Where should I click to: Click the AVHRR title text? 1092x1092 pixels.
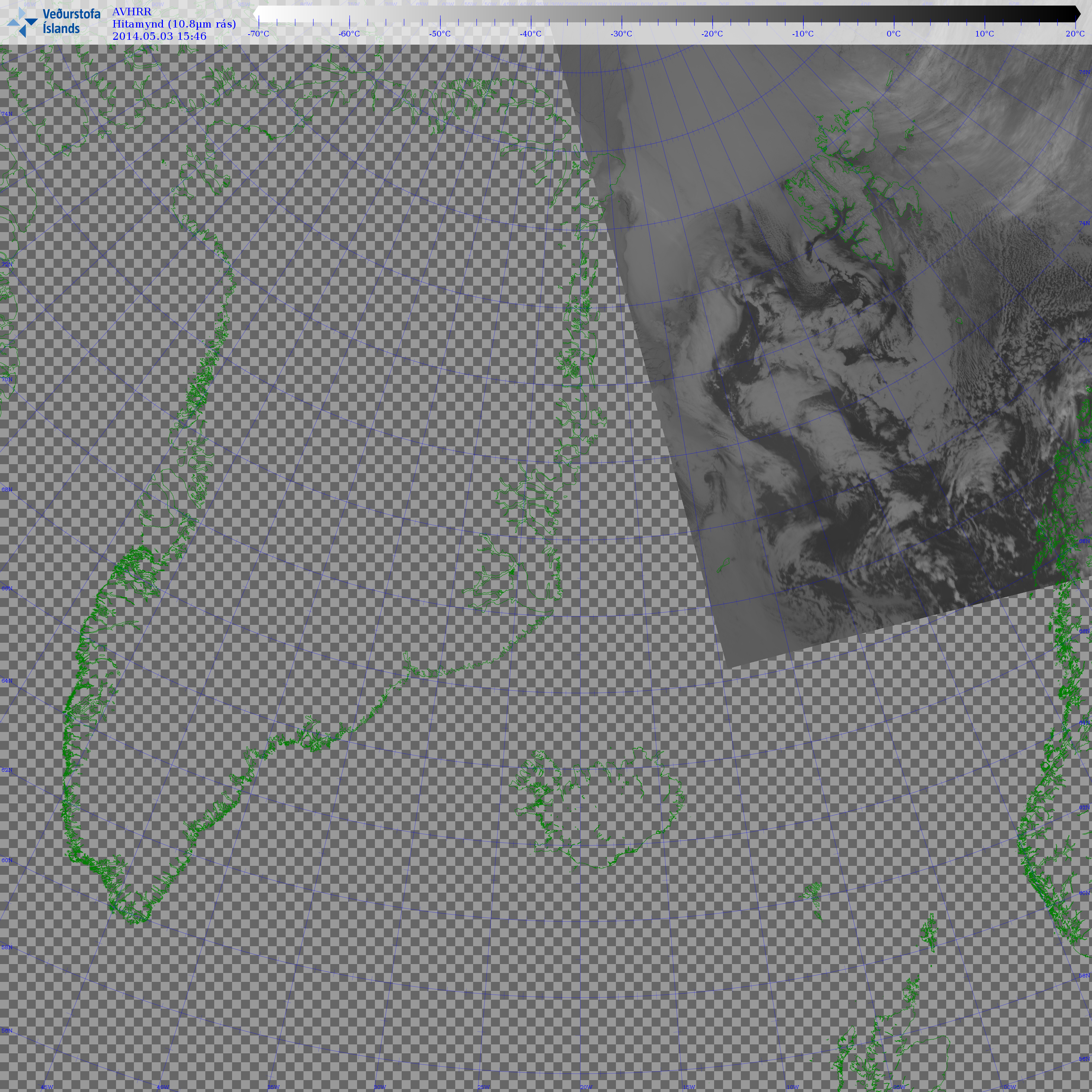[132, 11]
